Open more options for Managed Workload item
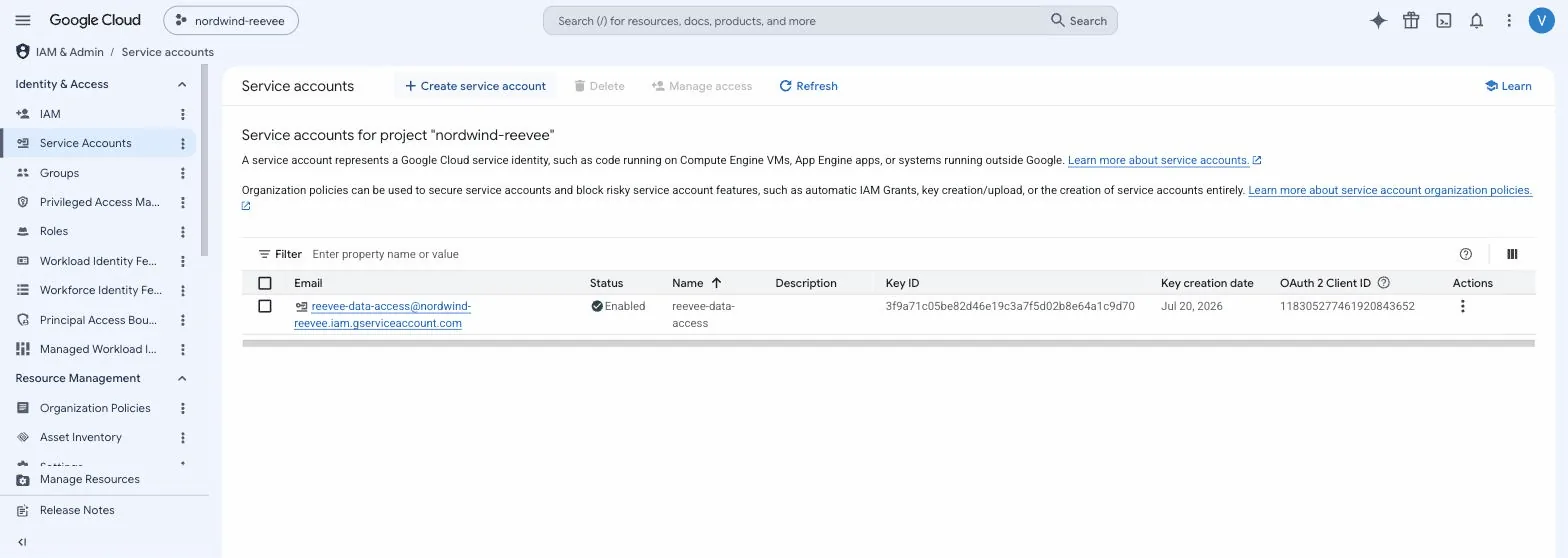1568x558 pixels. (x=182, y=349)
